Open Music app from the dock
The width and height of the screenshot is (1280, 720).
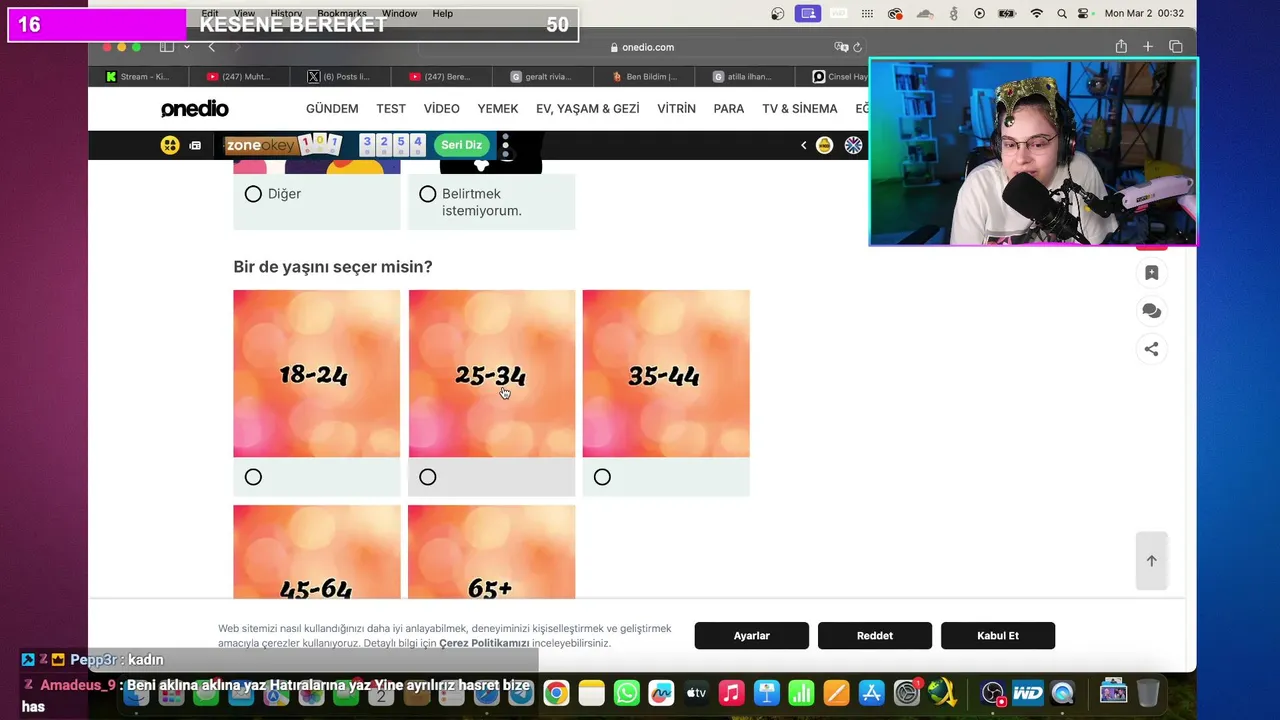pyautogui.click(x=731, y=693)
